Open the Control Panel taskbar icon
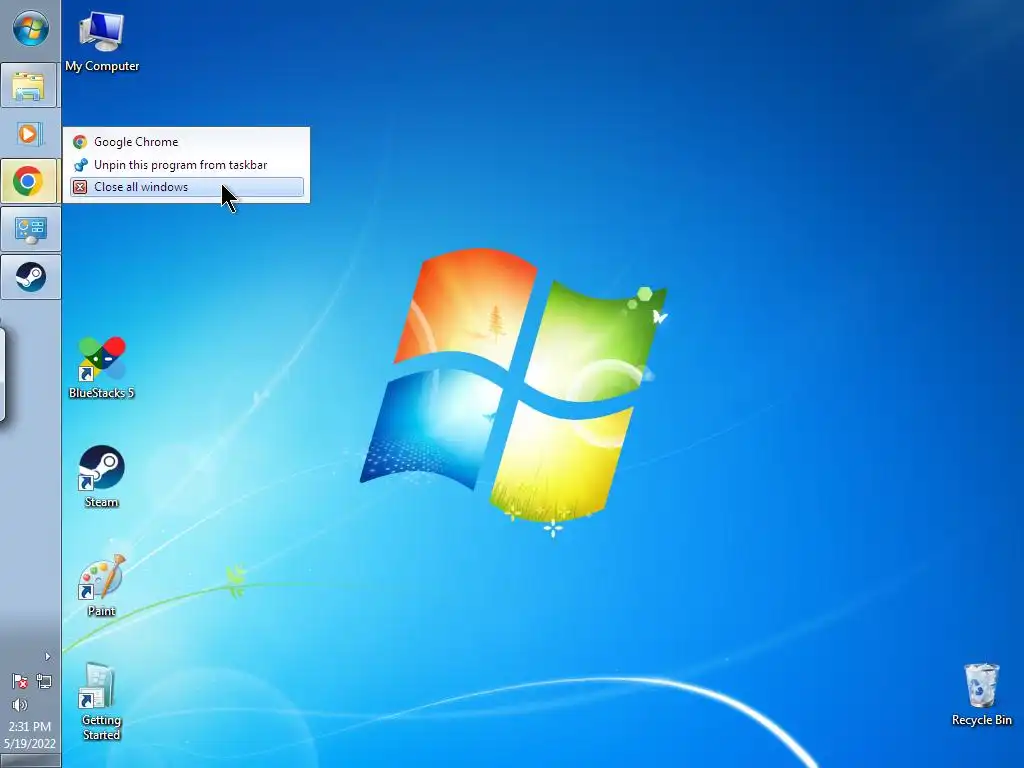The width and height of the screenshot is (1024, 768). pyautogui.click(x=30, y=229)
